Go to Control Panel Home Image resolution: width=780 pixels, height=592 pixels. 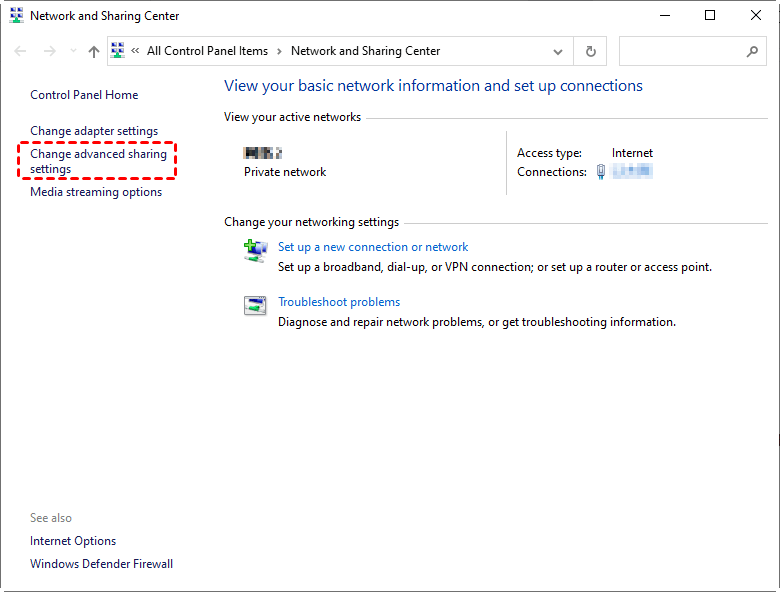[84, 95]
